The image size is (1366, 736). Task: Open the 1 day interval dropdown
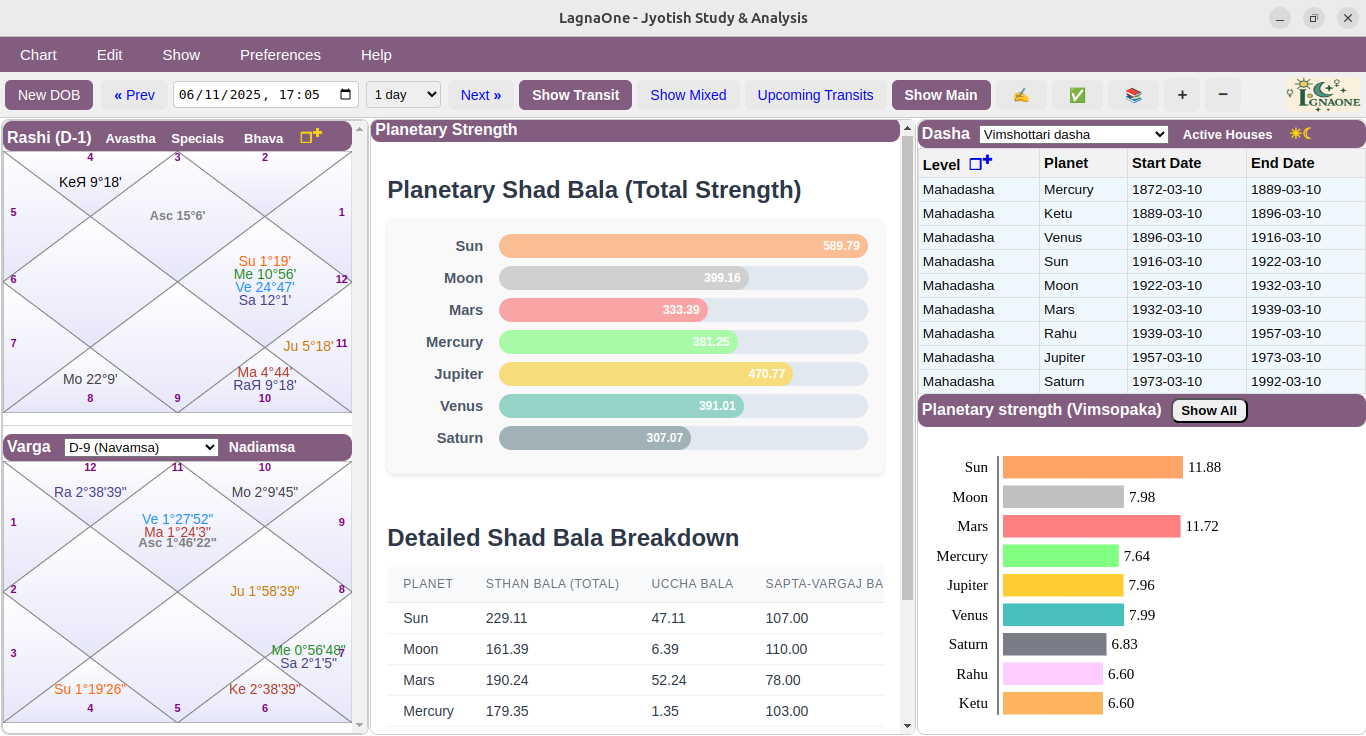point(403,95)
